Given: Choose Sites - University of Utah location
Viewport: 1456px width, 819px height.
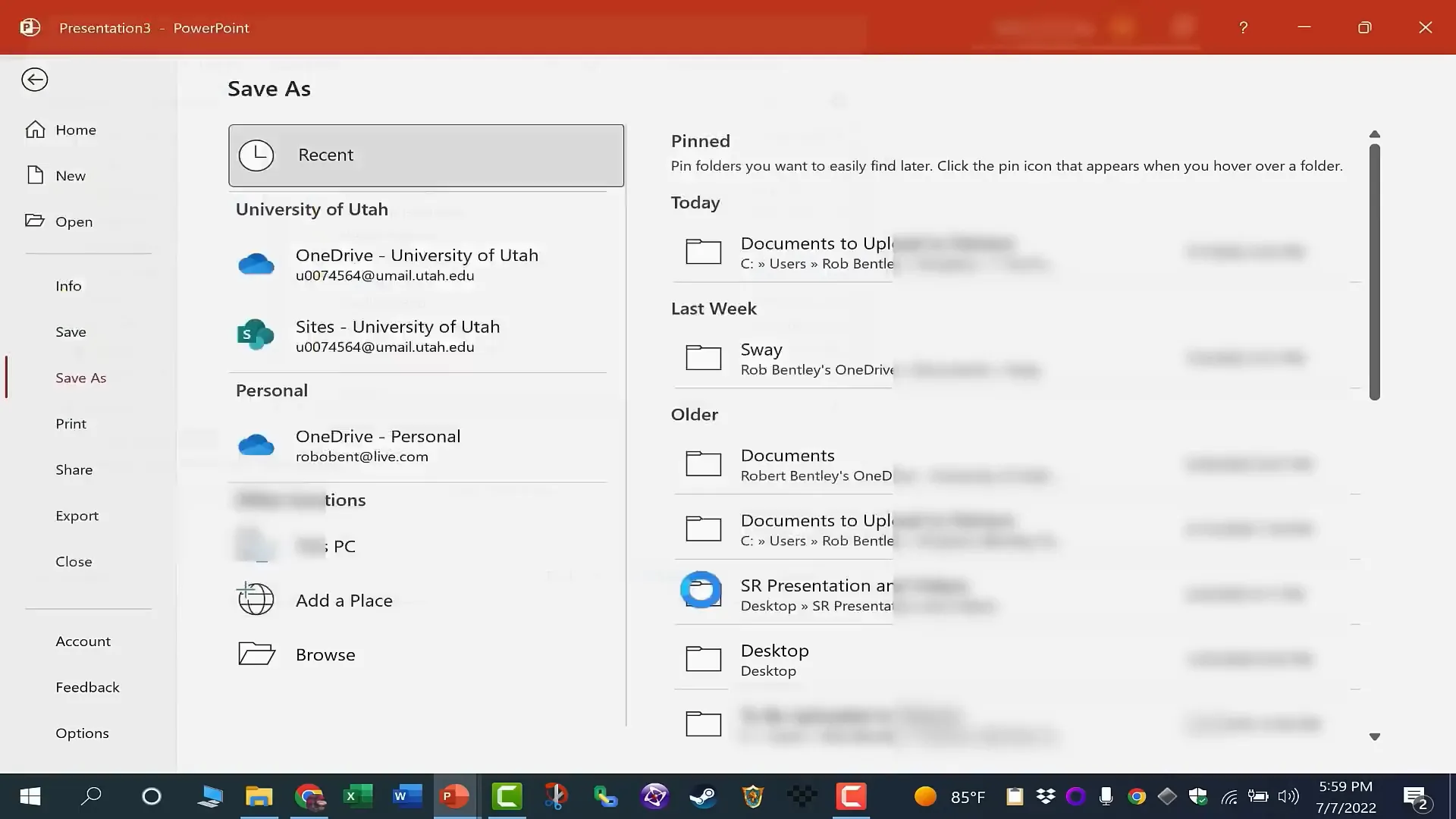Looking at the screenshot, I should (421, 335).
